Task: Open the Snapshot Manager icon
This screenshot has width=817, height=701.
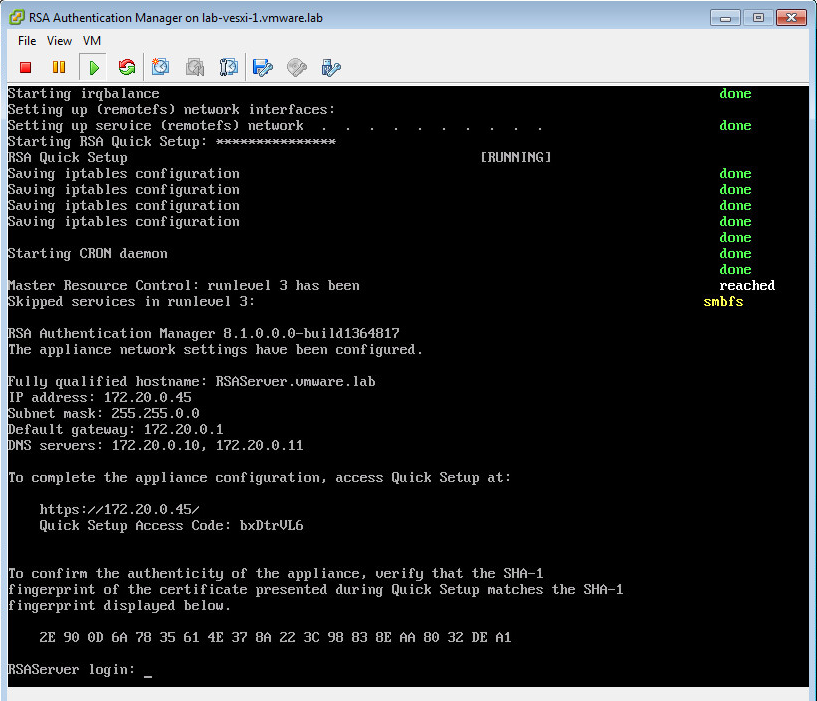Action: tap(228, 67)
